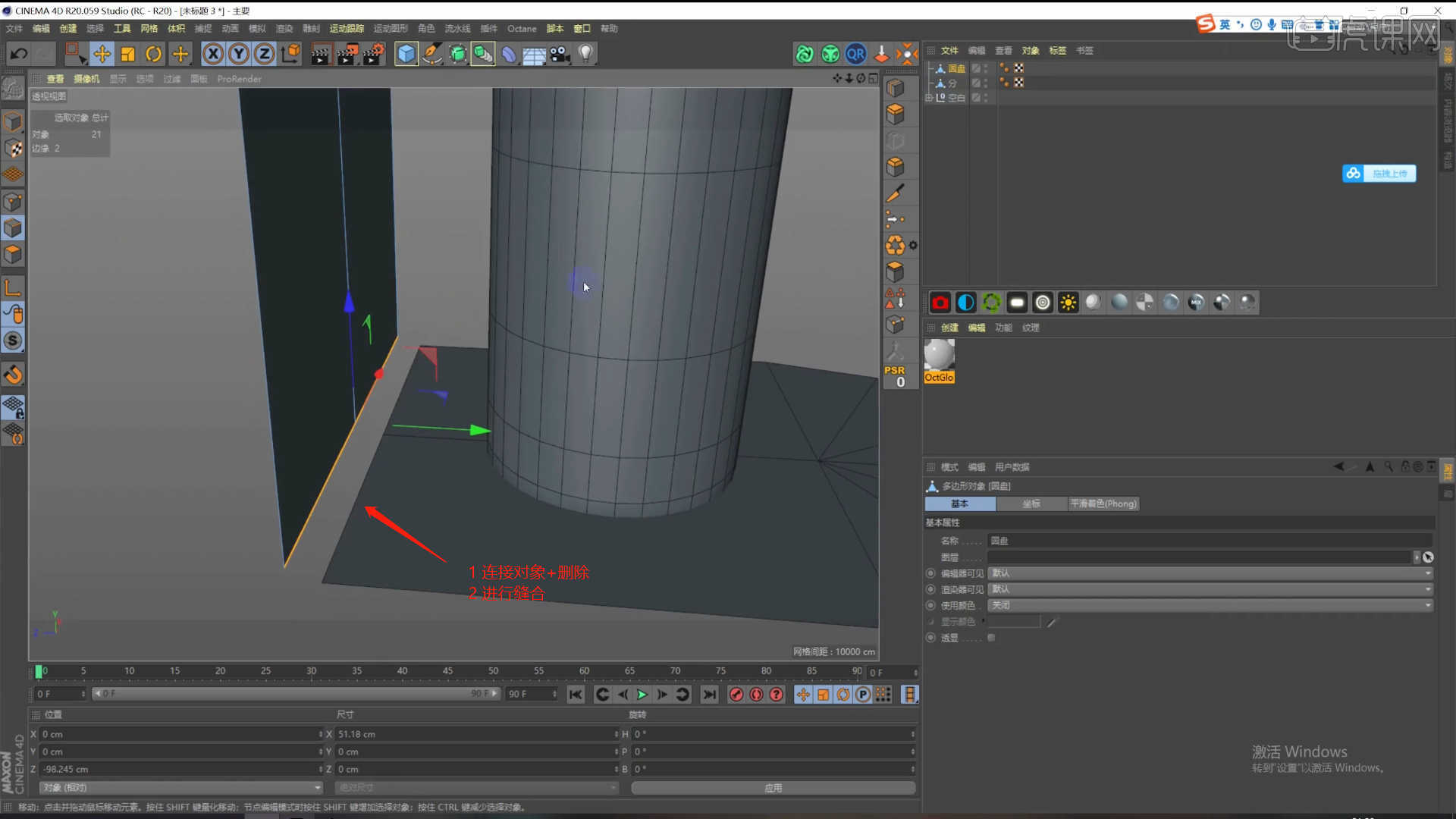Expand the 空白 null object tree
This screenshot has height=819, width=1456.
pyautogui.click(x=929, y=98)
